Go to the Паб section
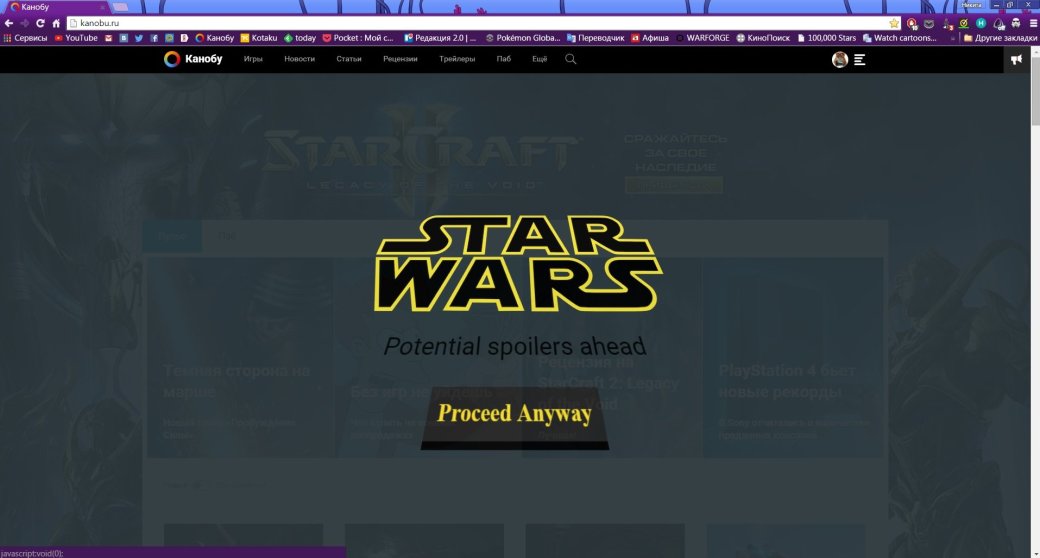The image size is (1040, 558). tap(503, 59)
